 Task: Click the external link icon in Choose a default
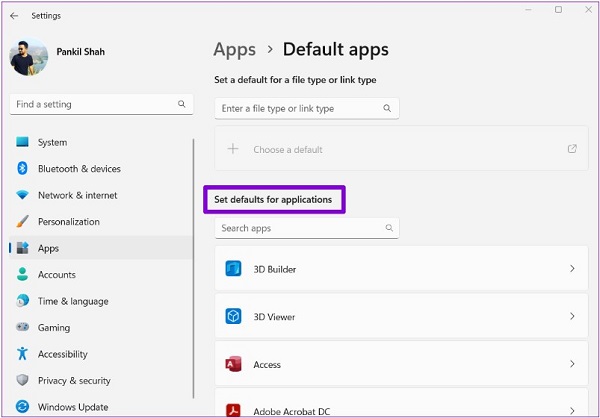coord(572,149)
